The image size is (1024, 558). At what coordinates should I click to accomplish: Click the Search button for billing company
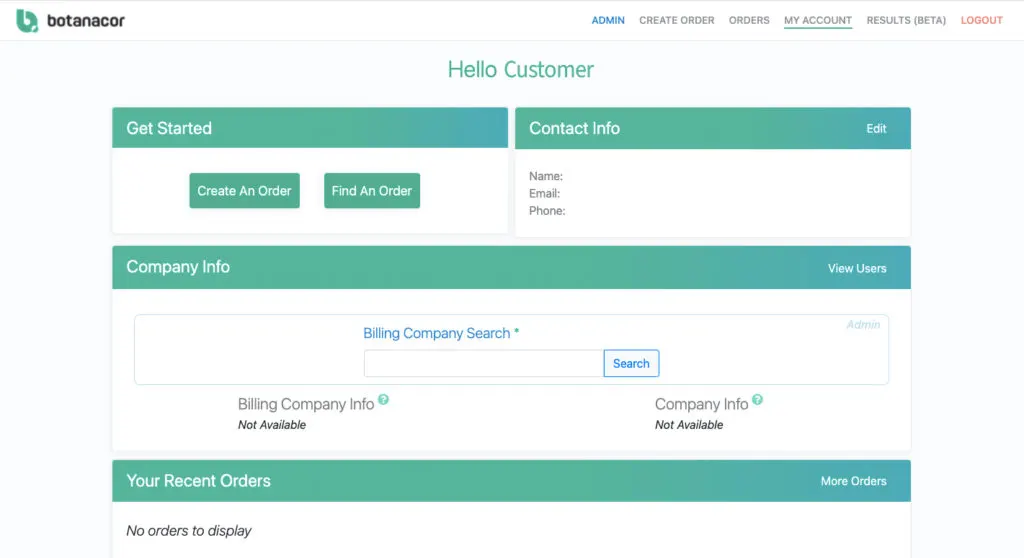[631, 364]
